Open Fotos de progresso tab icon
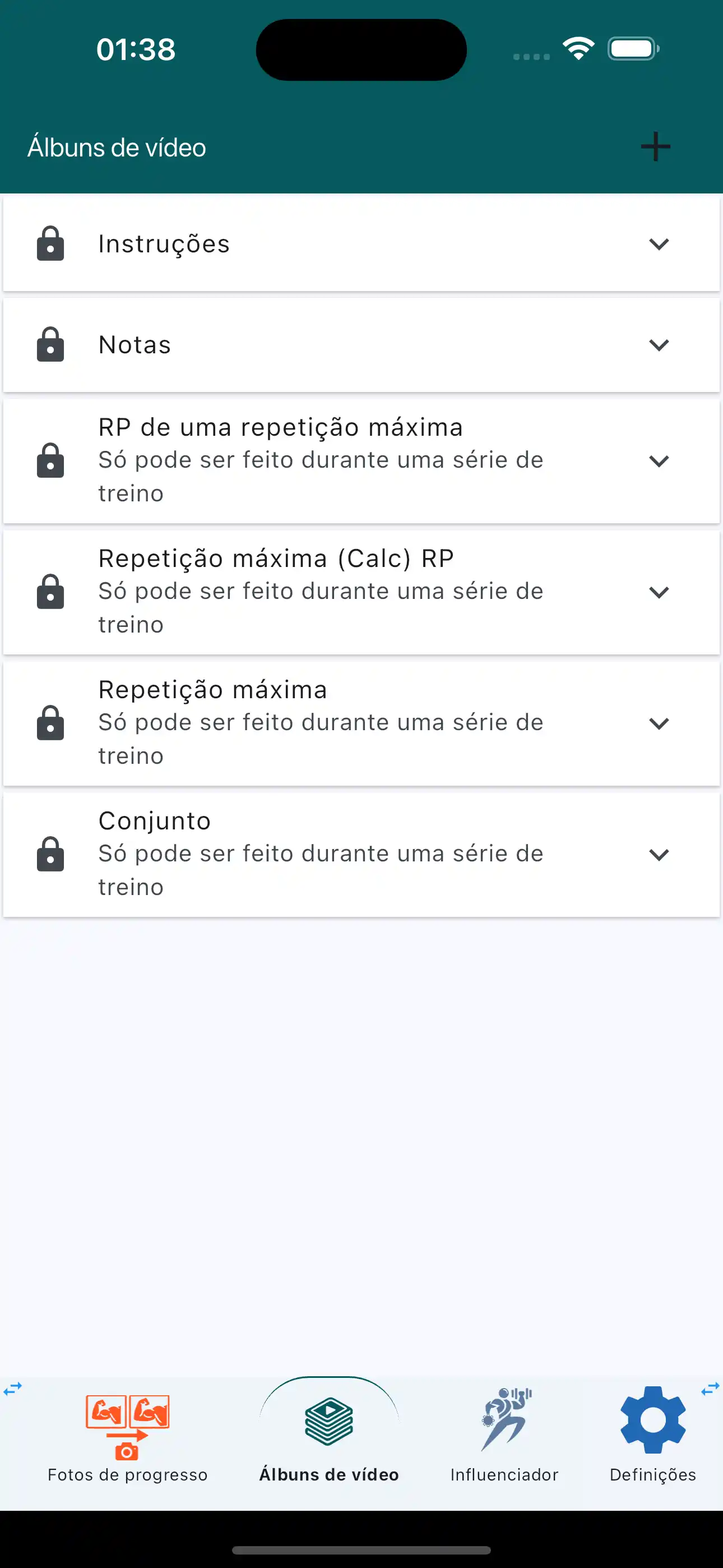 pyautogui.click(x=127, y=1426)
